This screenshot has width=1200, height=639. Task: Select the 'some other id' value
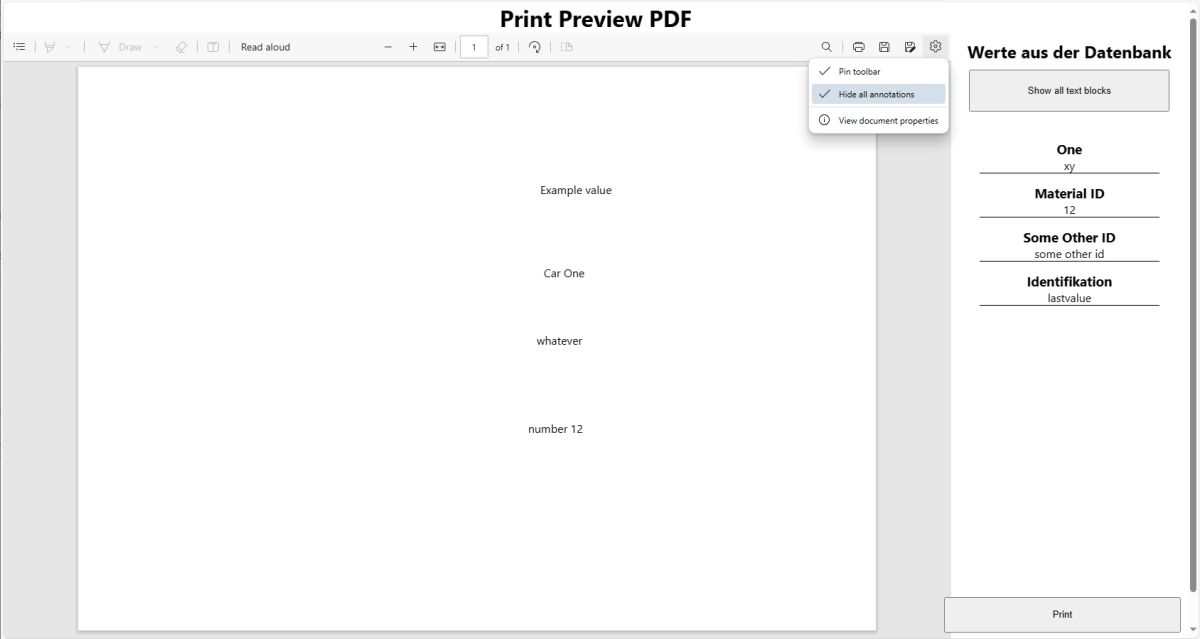1069,254
